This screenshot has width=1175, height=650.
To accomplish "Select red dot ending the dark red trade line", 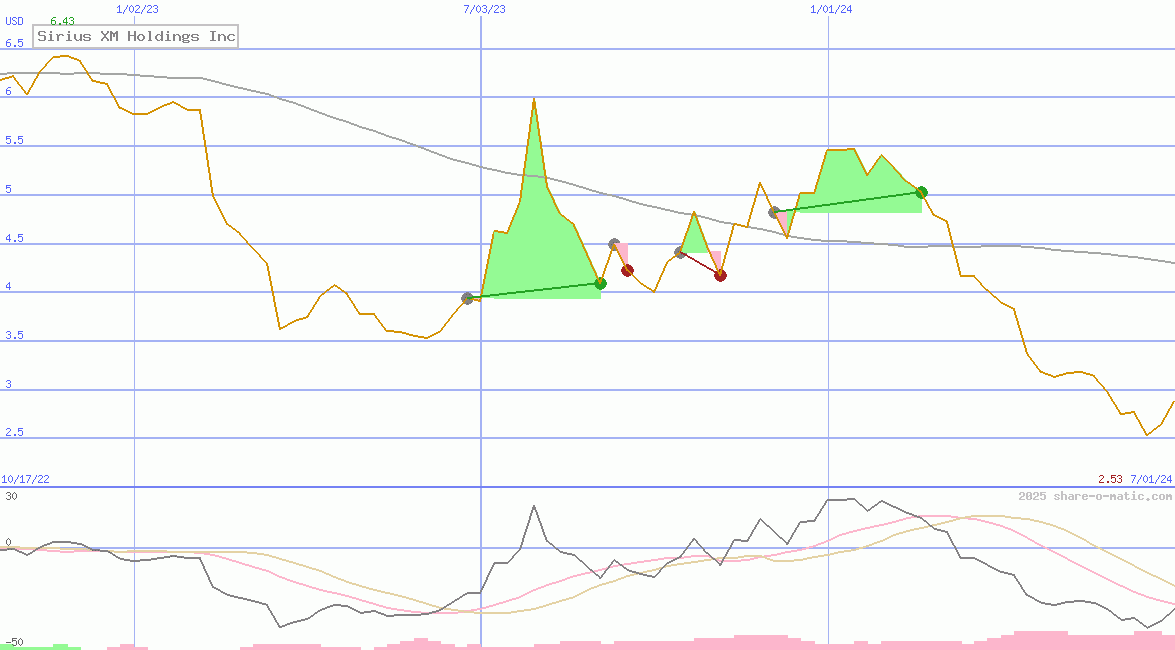I will click(x=720, y=275).
